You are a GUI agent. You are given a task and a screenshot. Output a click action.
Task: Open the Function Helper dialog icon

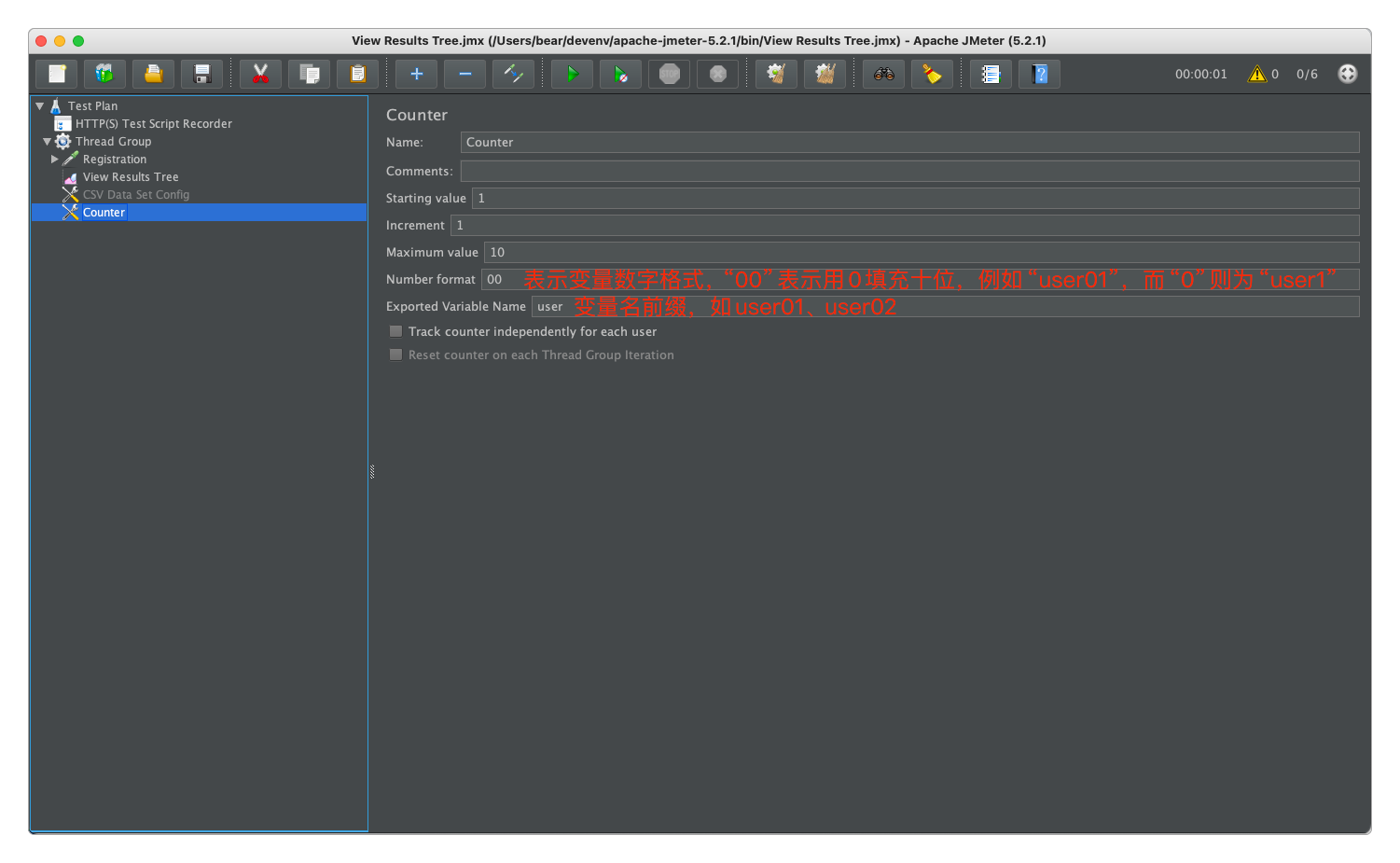pos(991,74)
